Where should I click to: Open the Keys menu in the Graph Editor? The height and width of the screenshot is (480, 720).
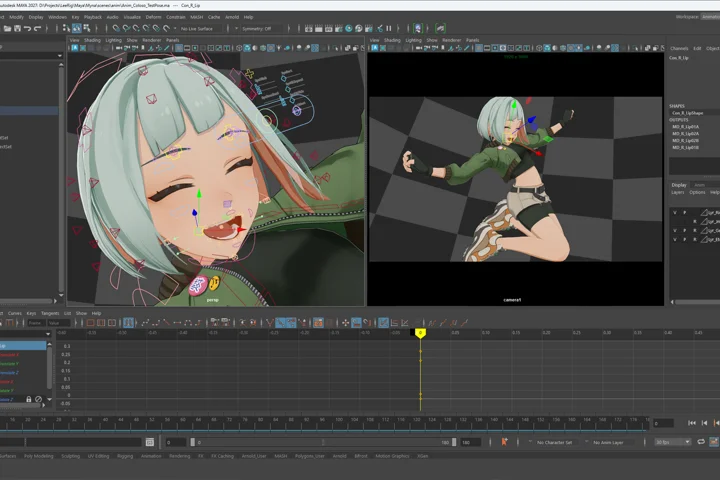[x=31, y=313]
